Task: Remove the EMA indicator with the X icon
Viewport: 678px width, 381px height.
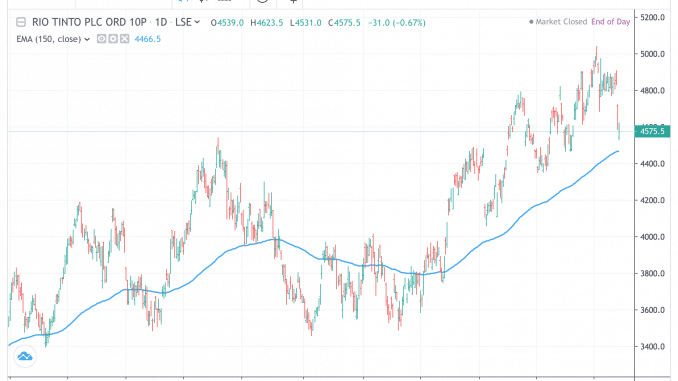Action: click(125, 39)
